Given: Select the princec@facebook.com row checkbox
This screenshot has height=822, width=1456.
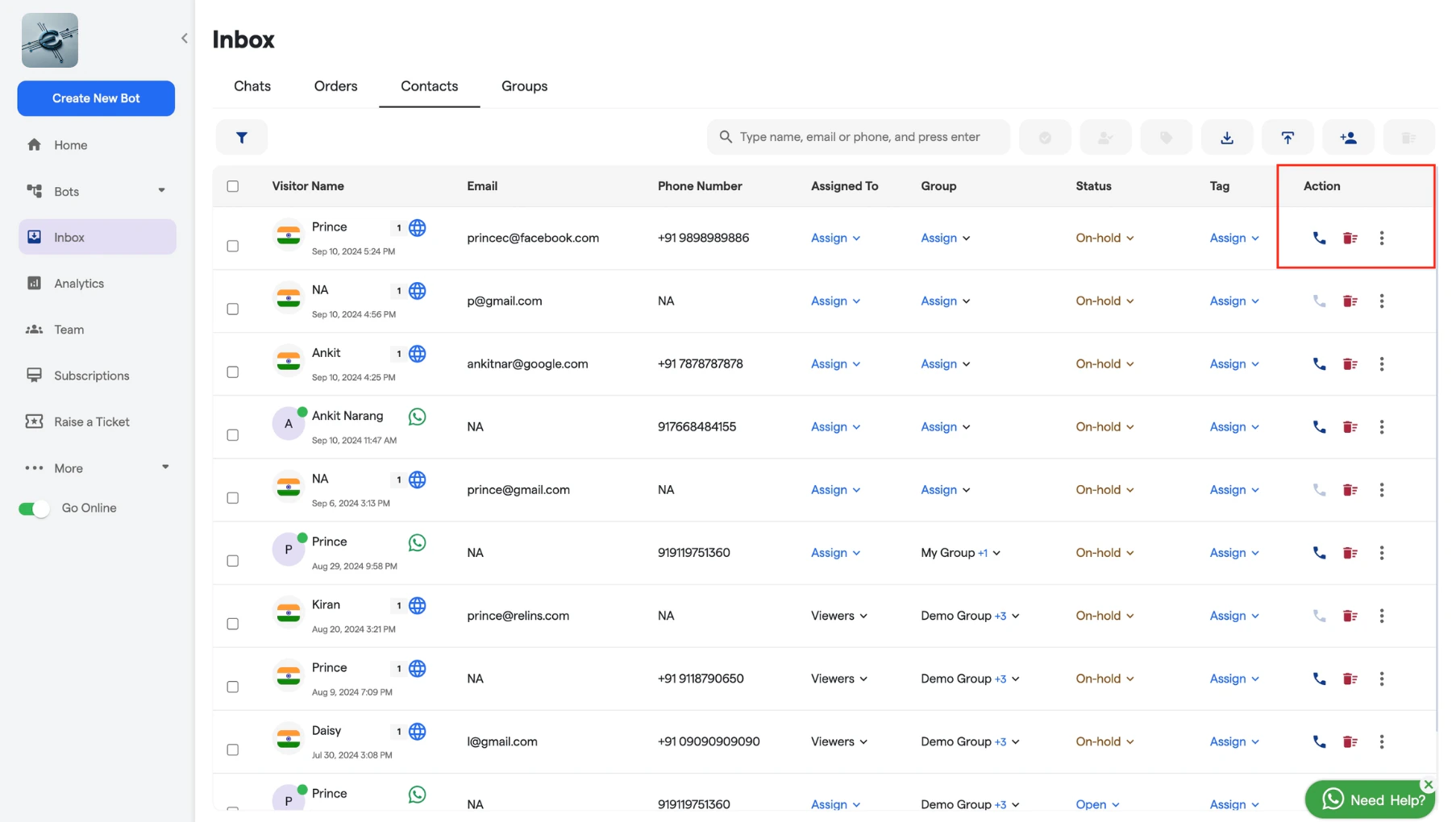Looking at the screenshot, I should click(x=233, y=246).
